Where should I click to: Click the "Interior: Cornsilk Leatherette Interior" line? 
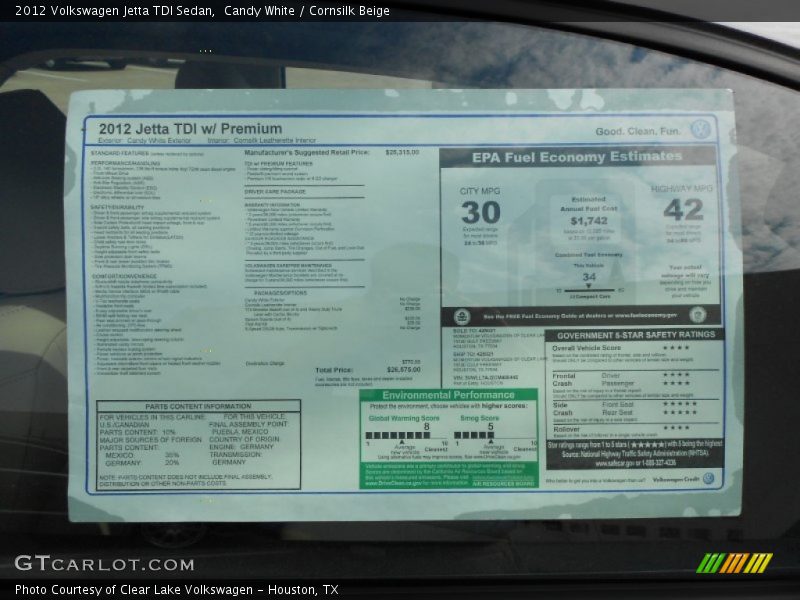pos(262,140)
